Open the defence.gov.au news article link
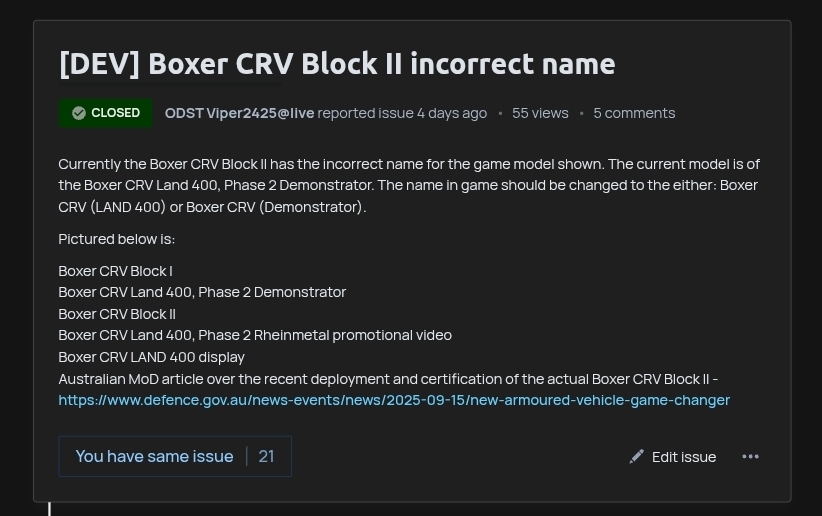This screenshot has height=516, width=822. point(394,400)
